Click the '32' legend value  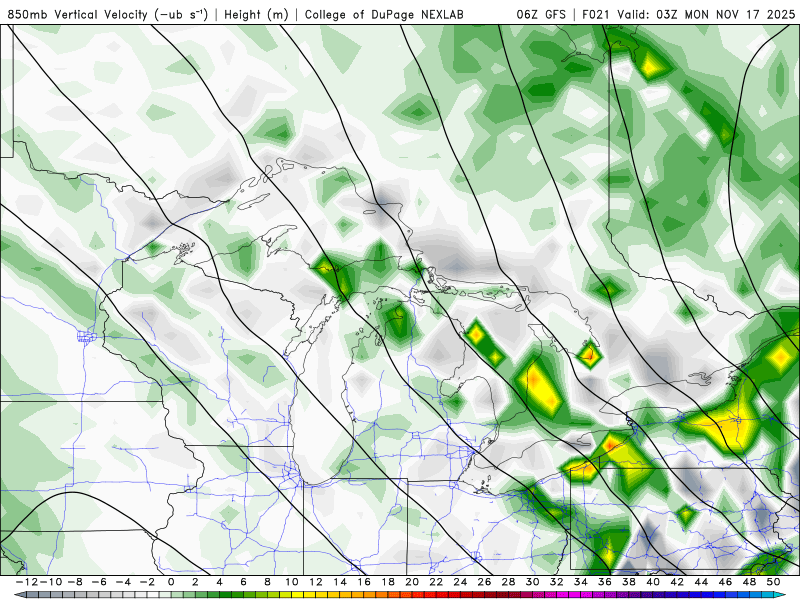click(x=557, y=582)
